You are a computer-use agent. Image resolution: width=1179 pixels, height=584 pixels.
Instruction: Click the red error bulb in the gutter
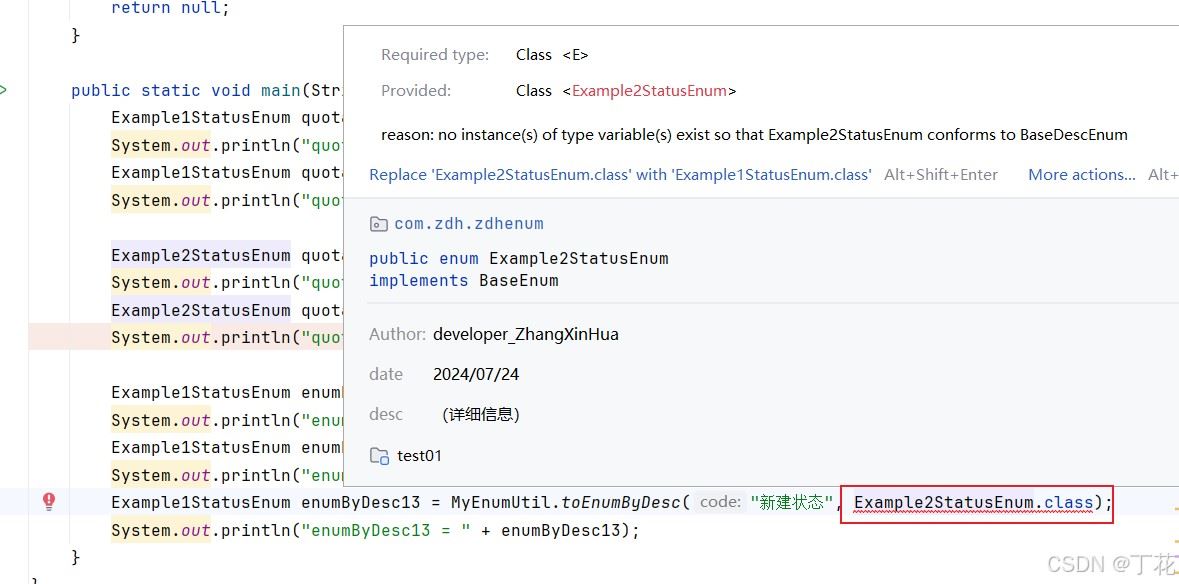[x=48, y=502]
